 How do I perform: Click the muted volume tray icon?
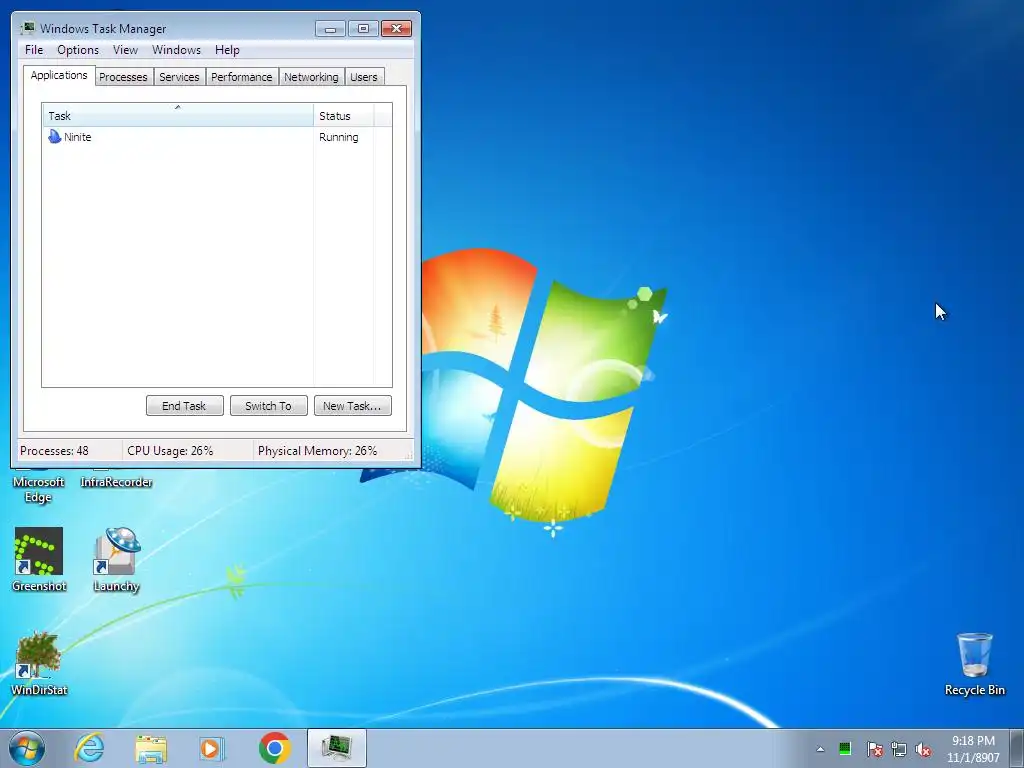(923, 749)
